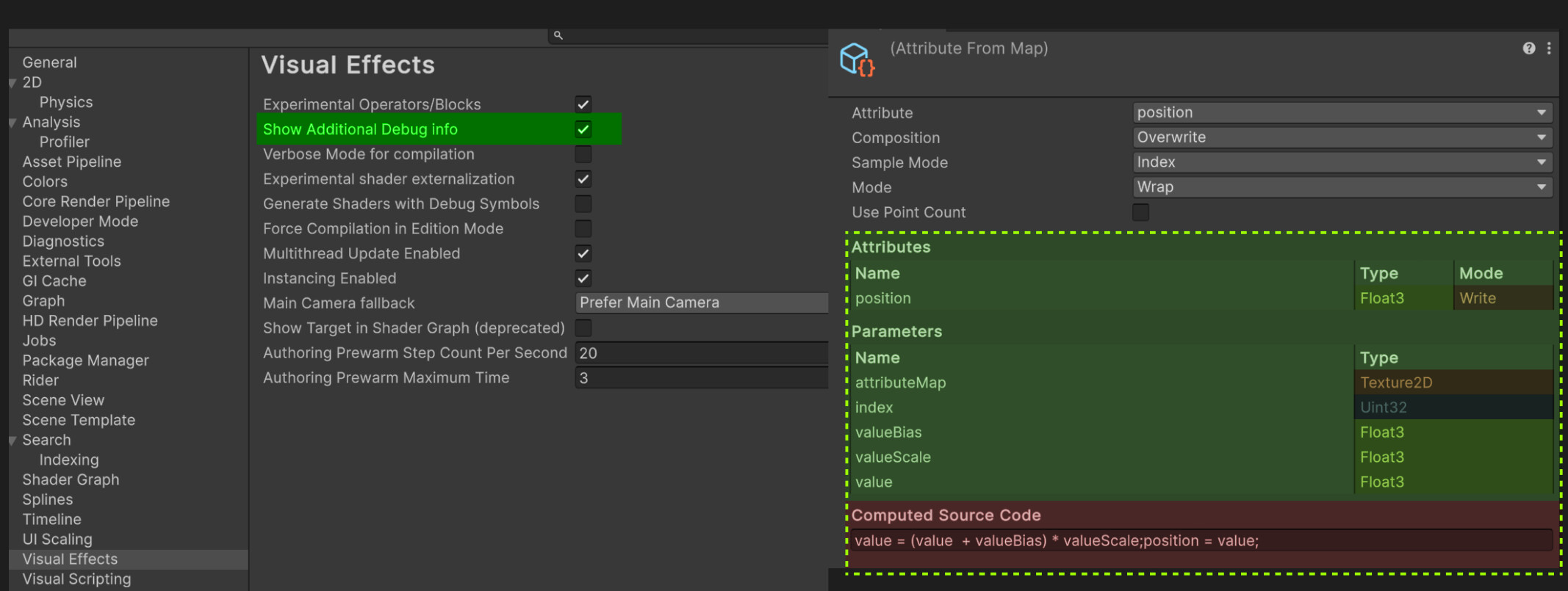
Task: Open Main Camera fallback dropdown
Action: [x=702, y=302]
